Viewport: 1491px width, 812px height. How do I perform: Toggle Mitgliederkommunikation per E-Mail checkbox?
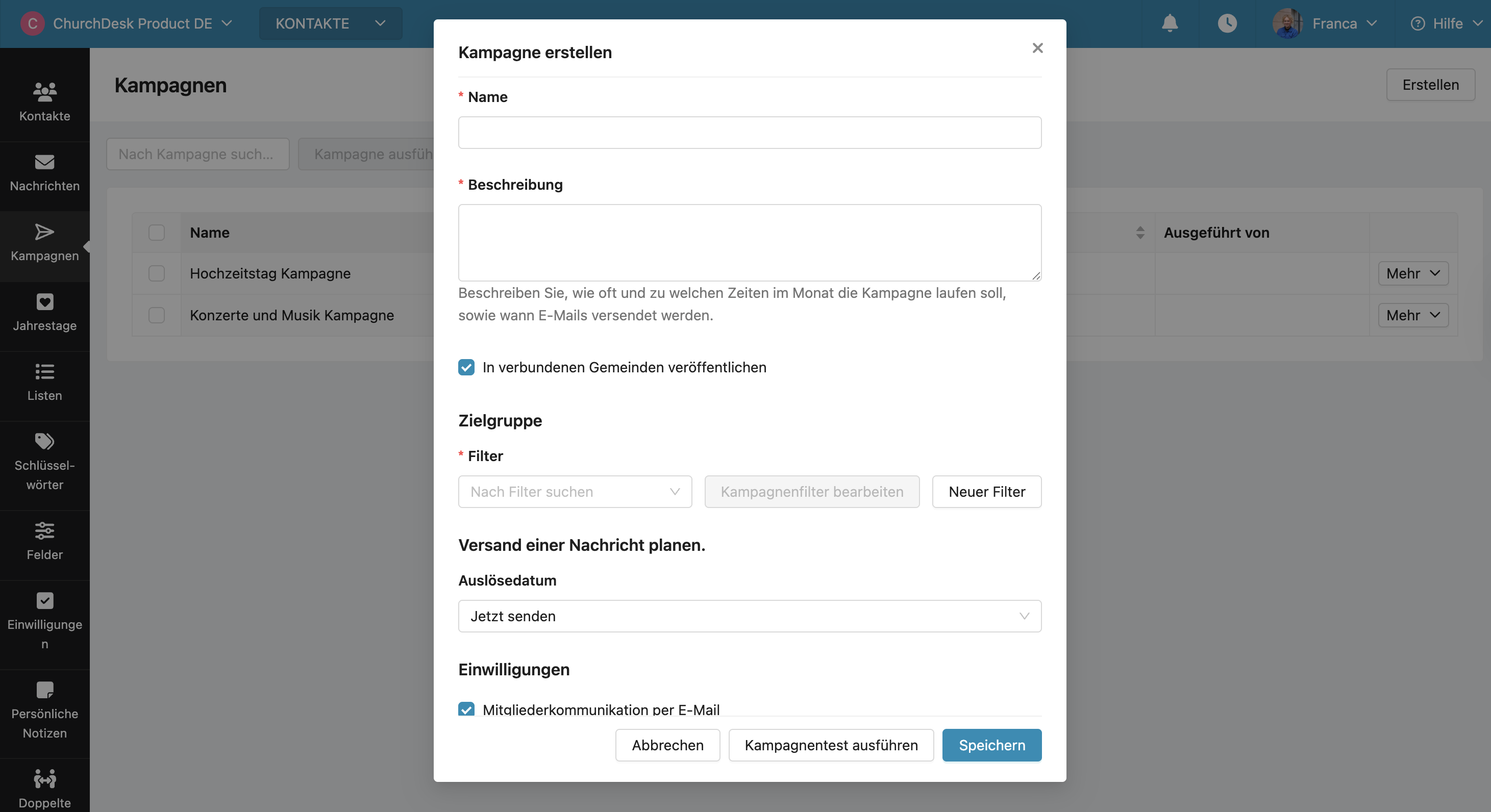[x=466, y=709]
